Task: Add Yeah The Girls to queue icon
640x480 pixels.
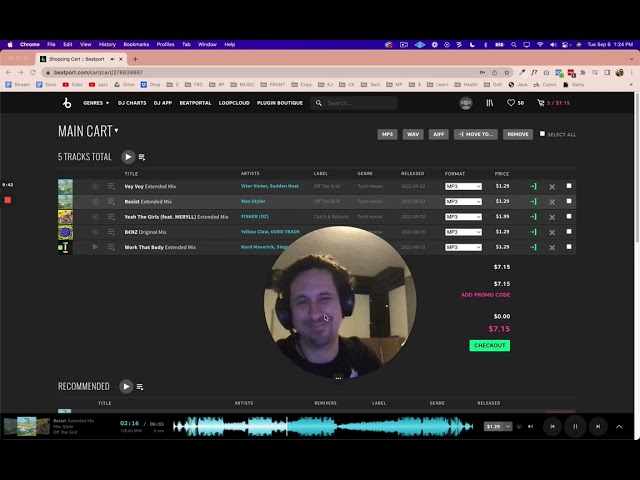Action: pos(111,217)
